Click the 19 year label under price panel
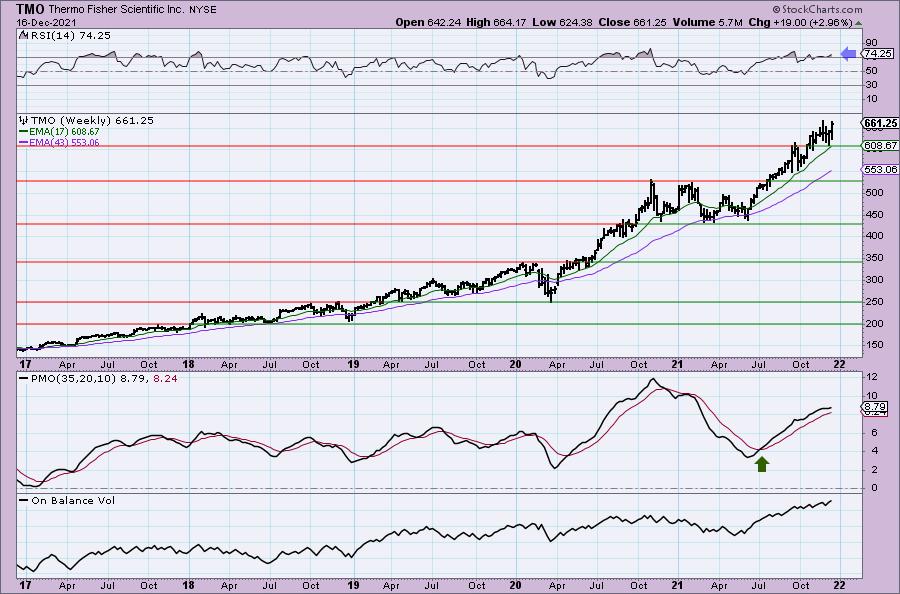The height and width of the screenshot is (594, 900). pos(353,364)
